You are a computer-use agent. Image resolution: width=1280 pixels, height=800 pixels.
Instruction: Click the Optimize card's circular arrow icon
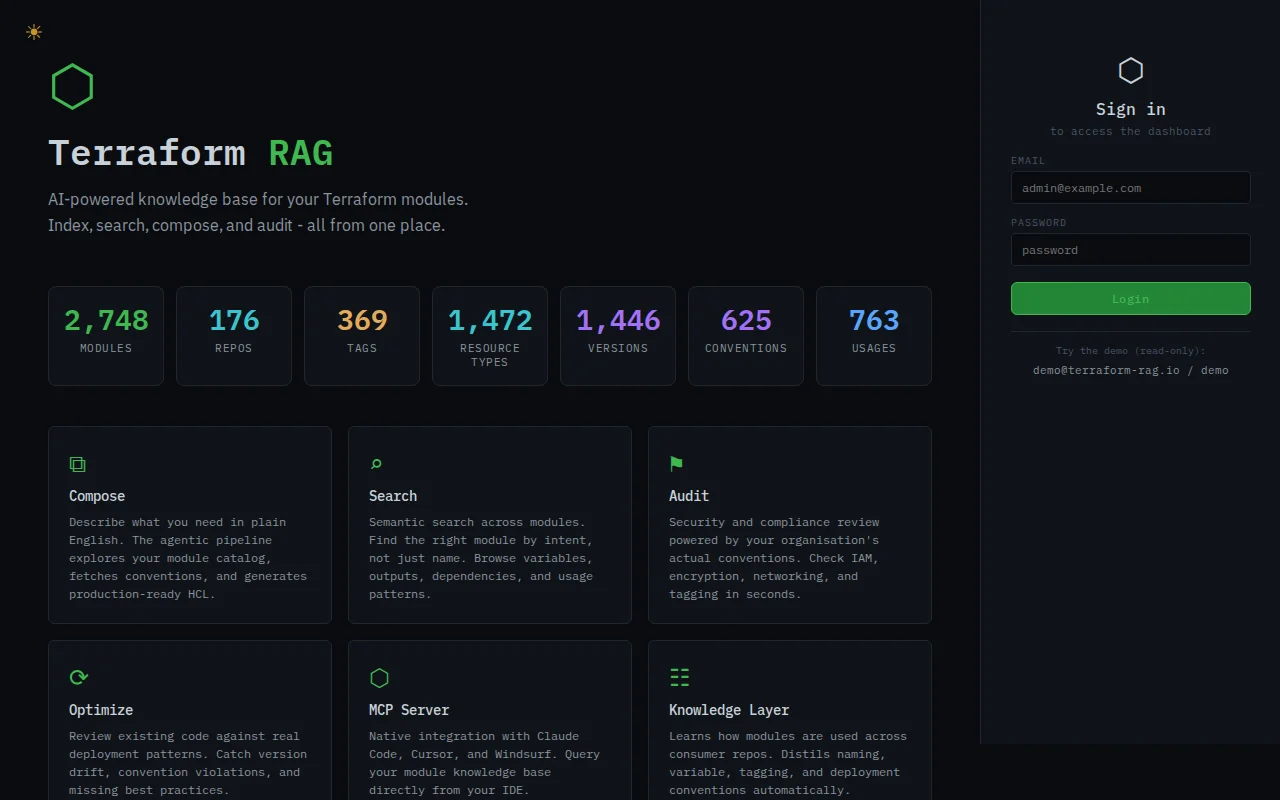click(79, 678)
